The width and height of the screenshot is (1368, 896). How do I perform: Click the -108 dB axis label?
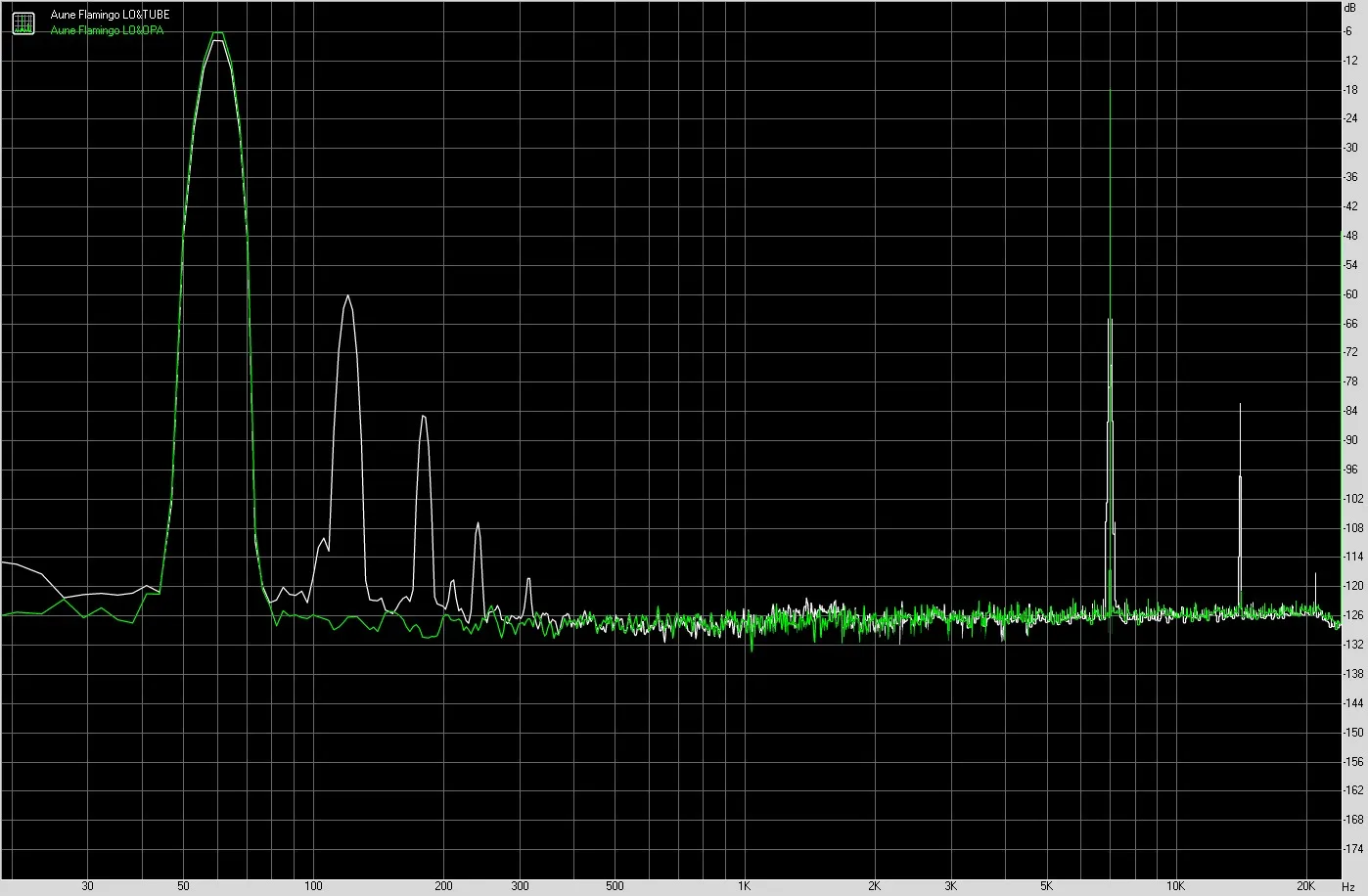click(x=1352, y=527)
